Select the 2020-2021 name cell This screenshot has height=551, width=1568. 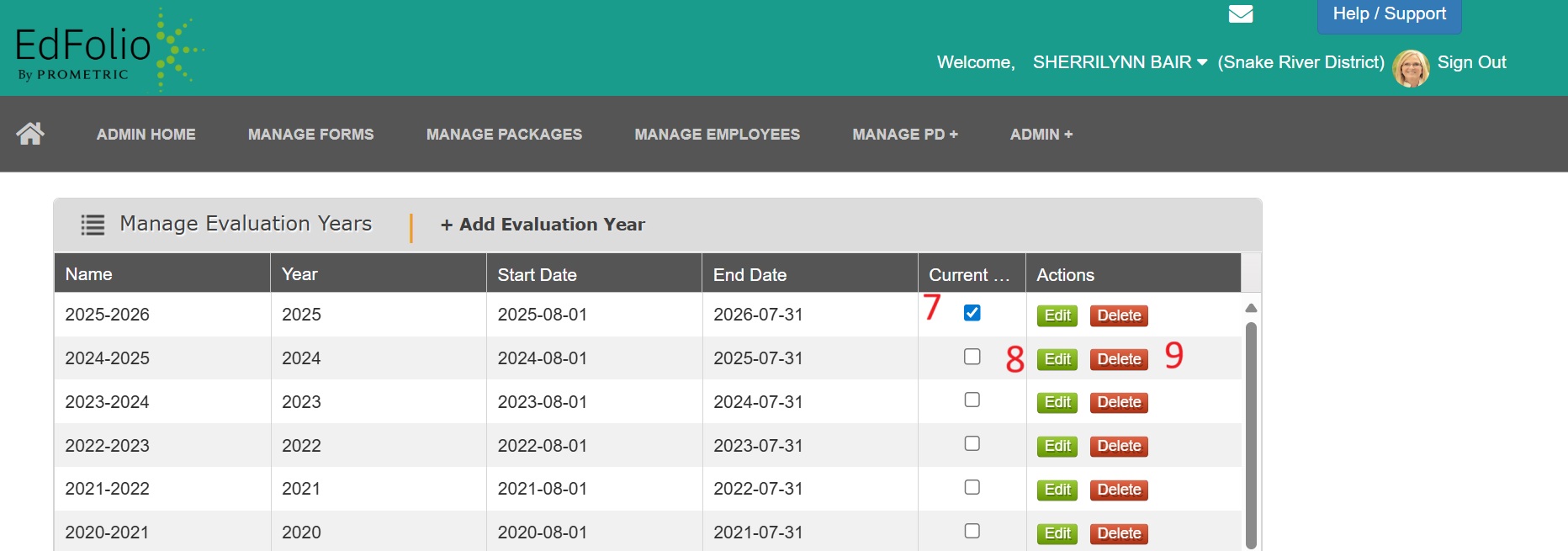click(x=162, y=532)
